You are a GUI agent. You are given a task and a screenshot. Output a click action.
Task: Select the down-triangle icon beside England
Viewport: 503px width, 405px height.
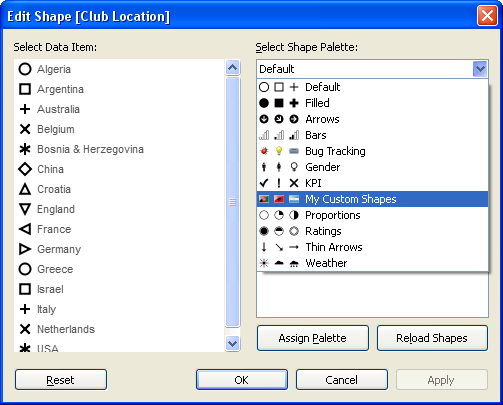(25, 209)
